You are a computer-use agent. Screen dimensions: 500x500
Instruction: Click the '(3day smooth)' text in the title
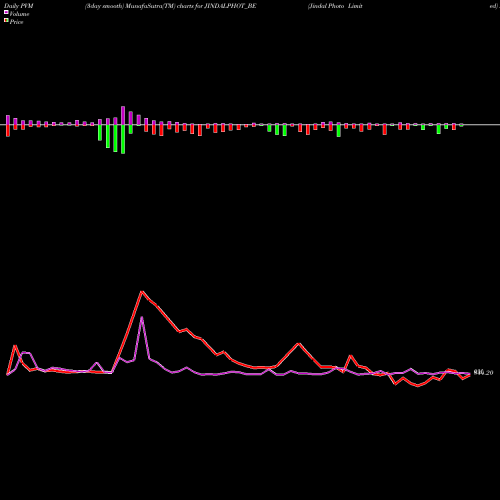104,6
